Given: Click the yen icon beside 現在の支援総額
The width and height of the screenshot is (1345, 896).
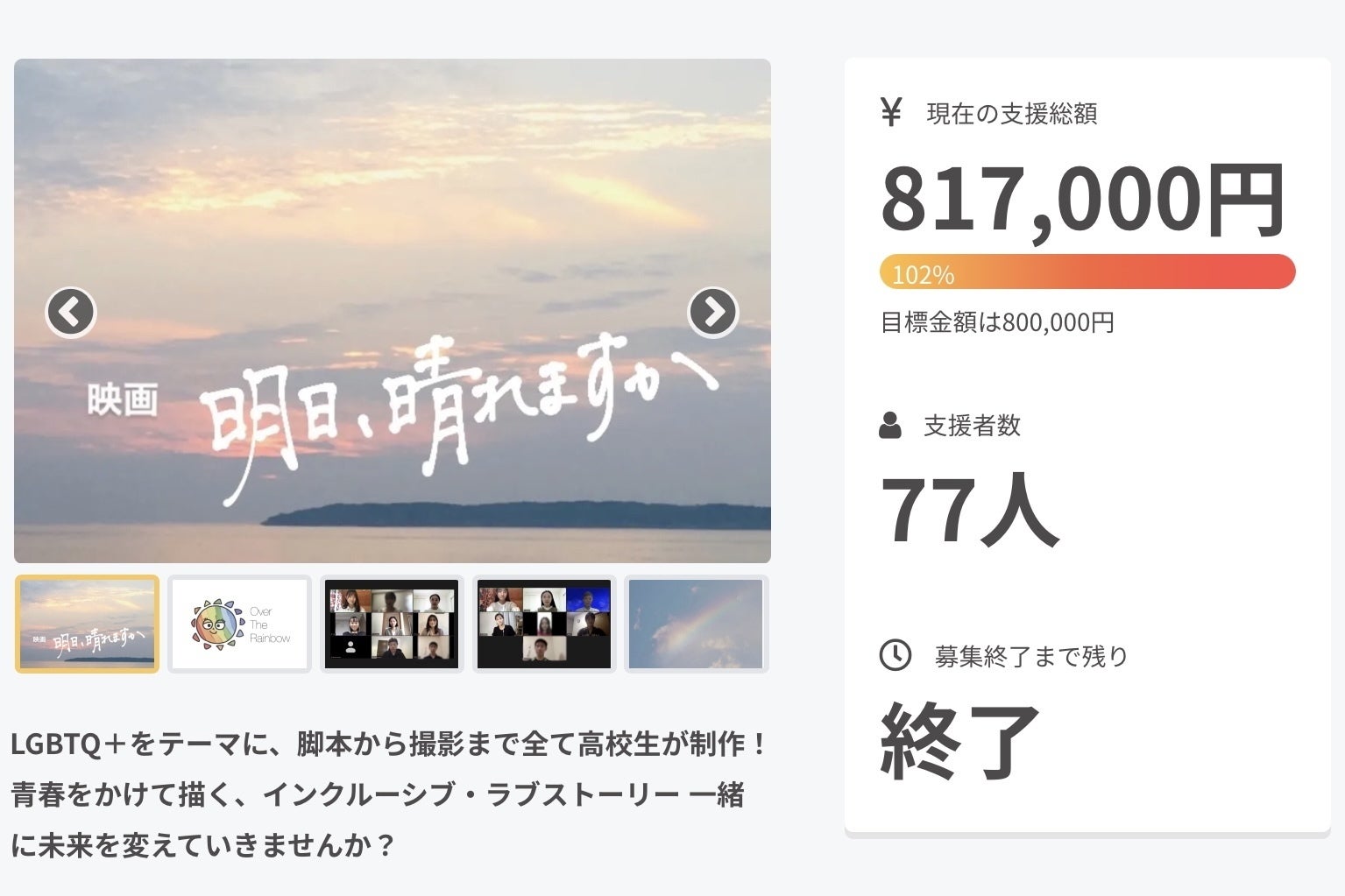Looking at the screenshot, I should (x=891, y=113).
